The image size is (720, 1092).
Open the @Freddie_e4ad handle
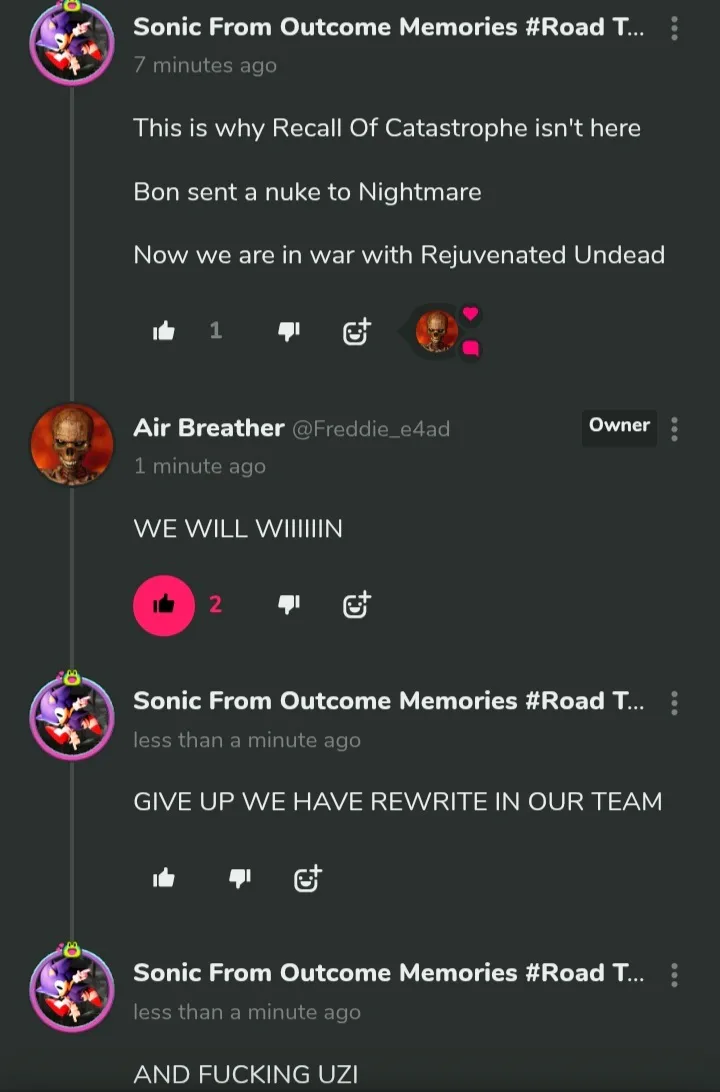[x=370, y=428]
